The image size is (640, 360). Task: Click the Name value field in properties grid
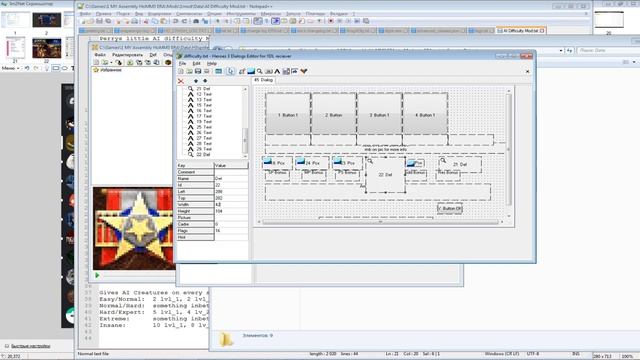[231, 179]
